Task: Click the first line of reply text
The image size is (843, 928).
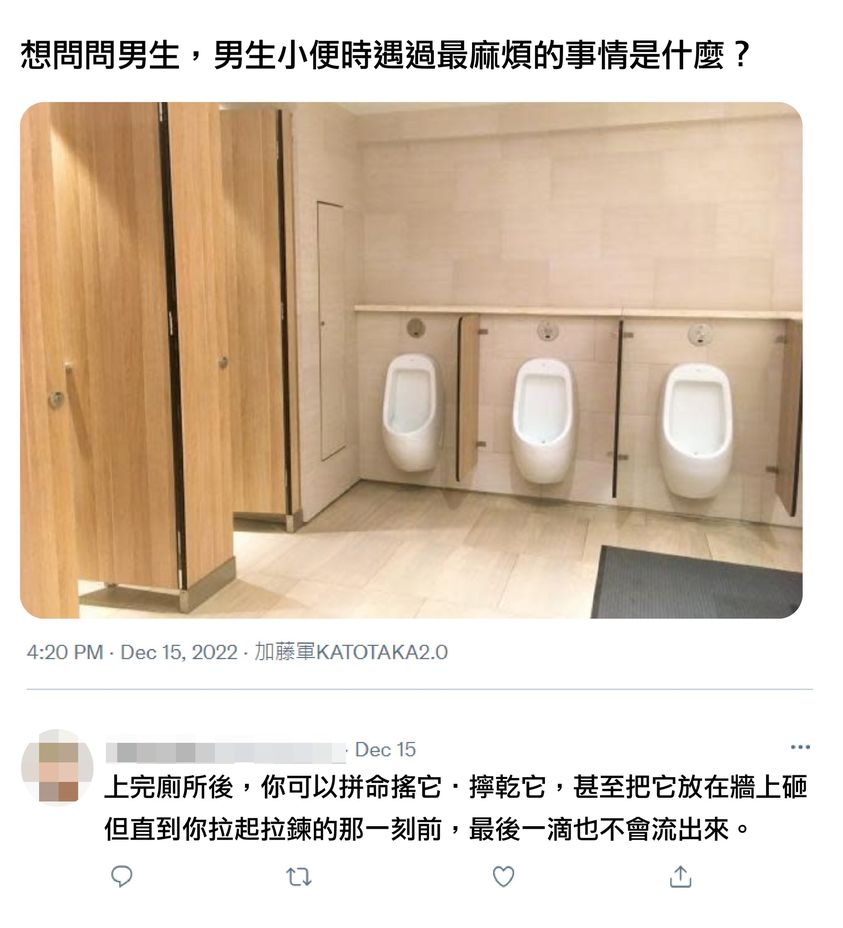Action: click(456, 787)
